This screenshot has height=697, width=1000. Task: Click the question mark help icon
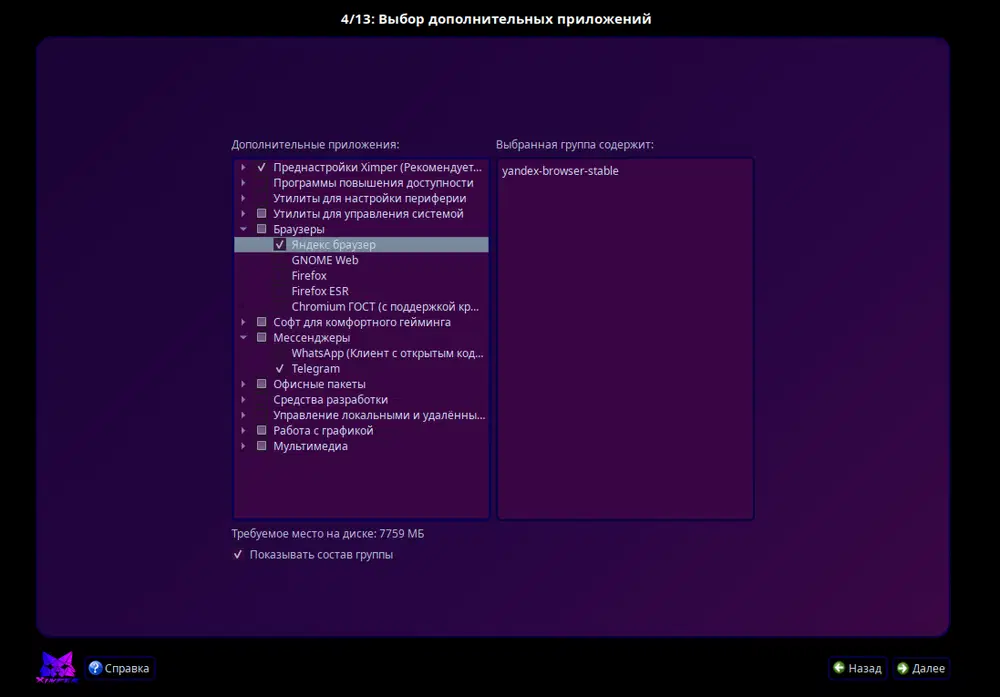pyautogui.click(x=95, y=668)
